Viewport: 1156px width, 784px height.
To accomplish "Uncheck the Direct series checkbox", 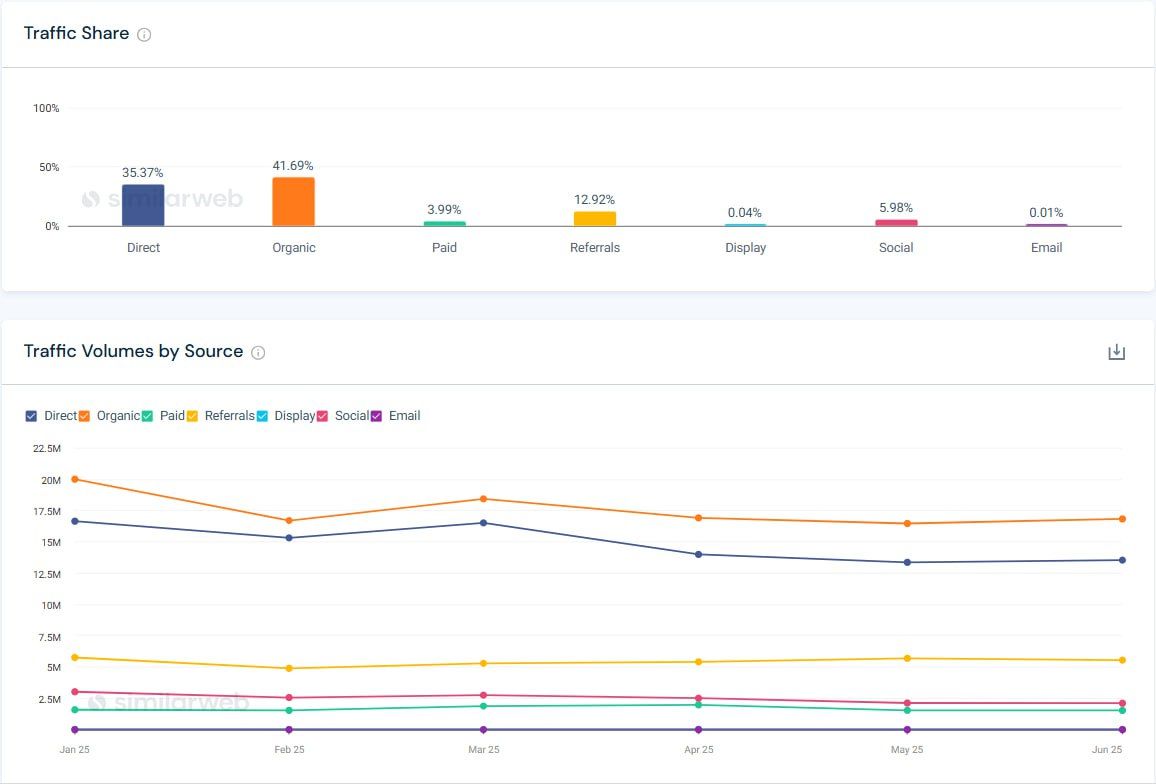I will pyautogui.click(x=31, y=416).
